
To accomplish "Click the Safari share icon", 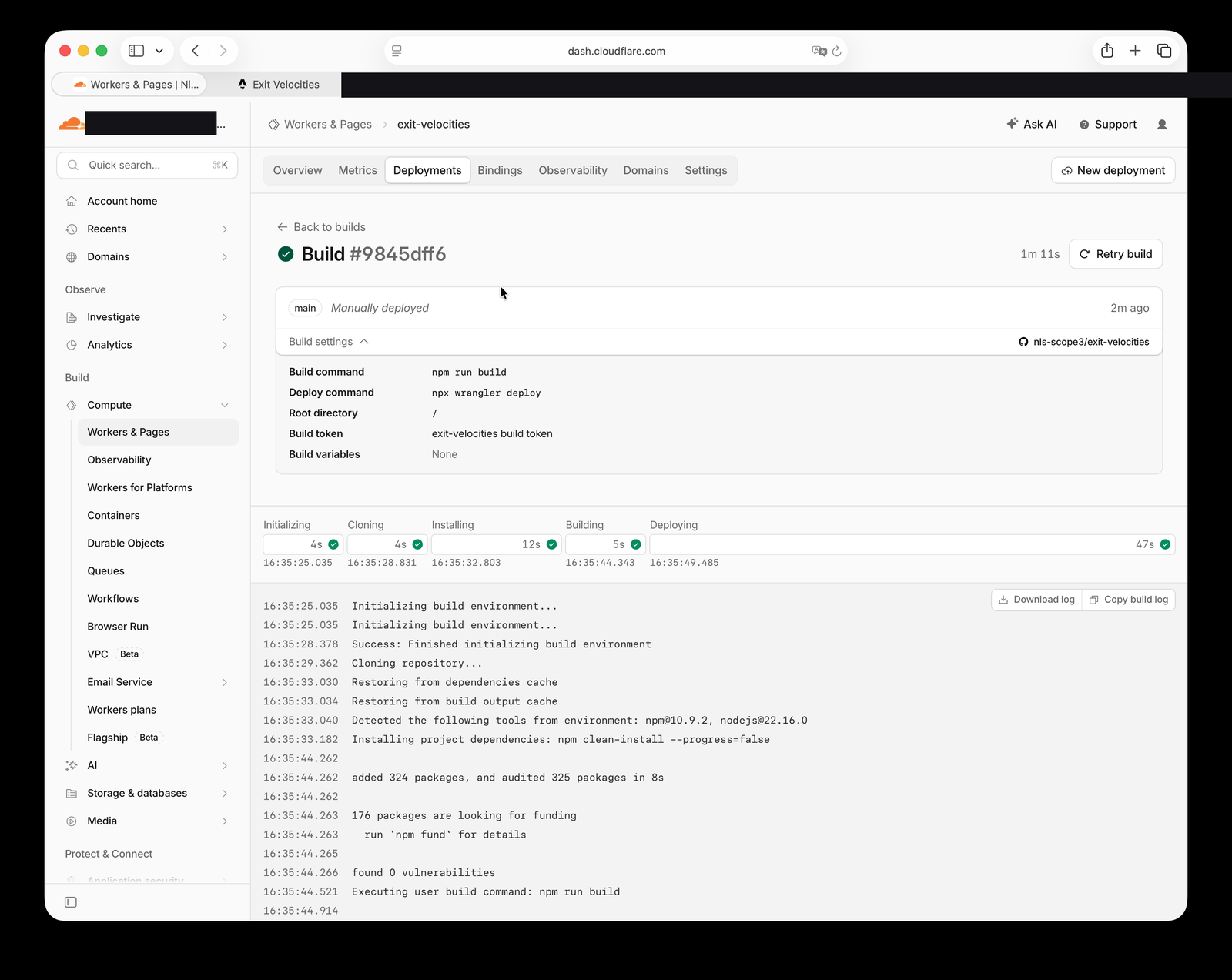I will 1107,51.
